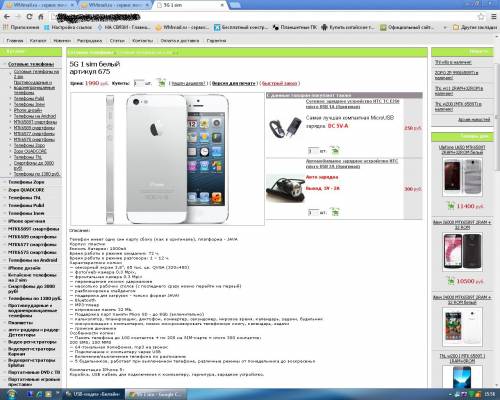This screenshot has width=500, height=400.
Task: Open the Другие закладки bookmarks folder
Action: tap(475, 27)
